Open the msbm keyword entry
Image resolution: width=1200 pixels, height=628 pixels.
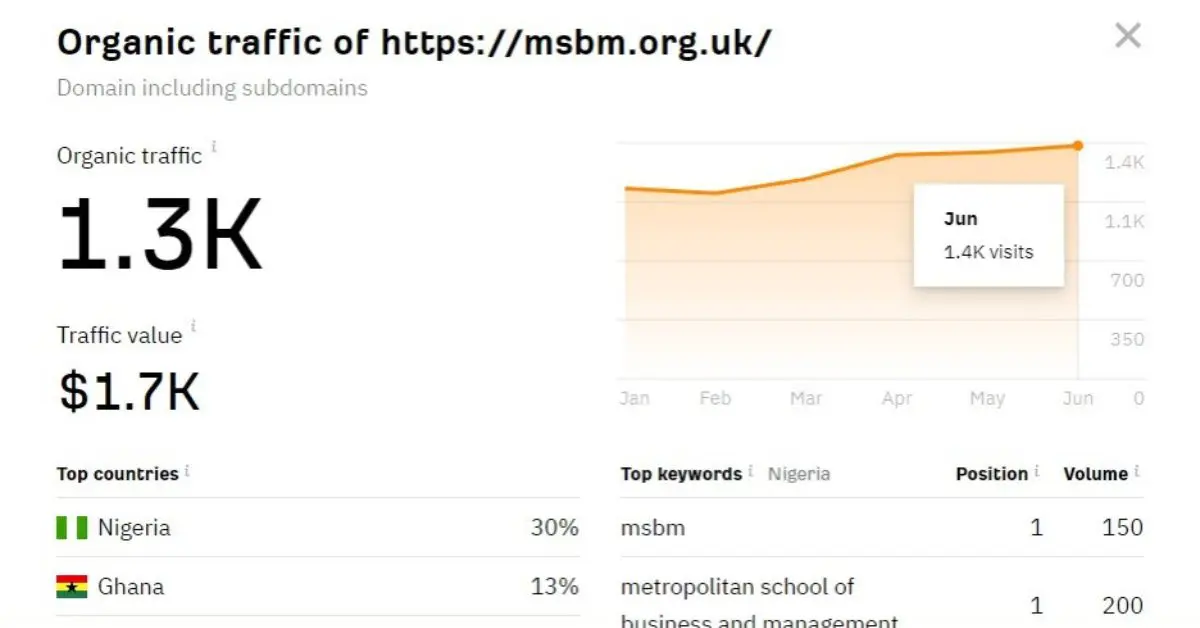coord(653,528)
